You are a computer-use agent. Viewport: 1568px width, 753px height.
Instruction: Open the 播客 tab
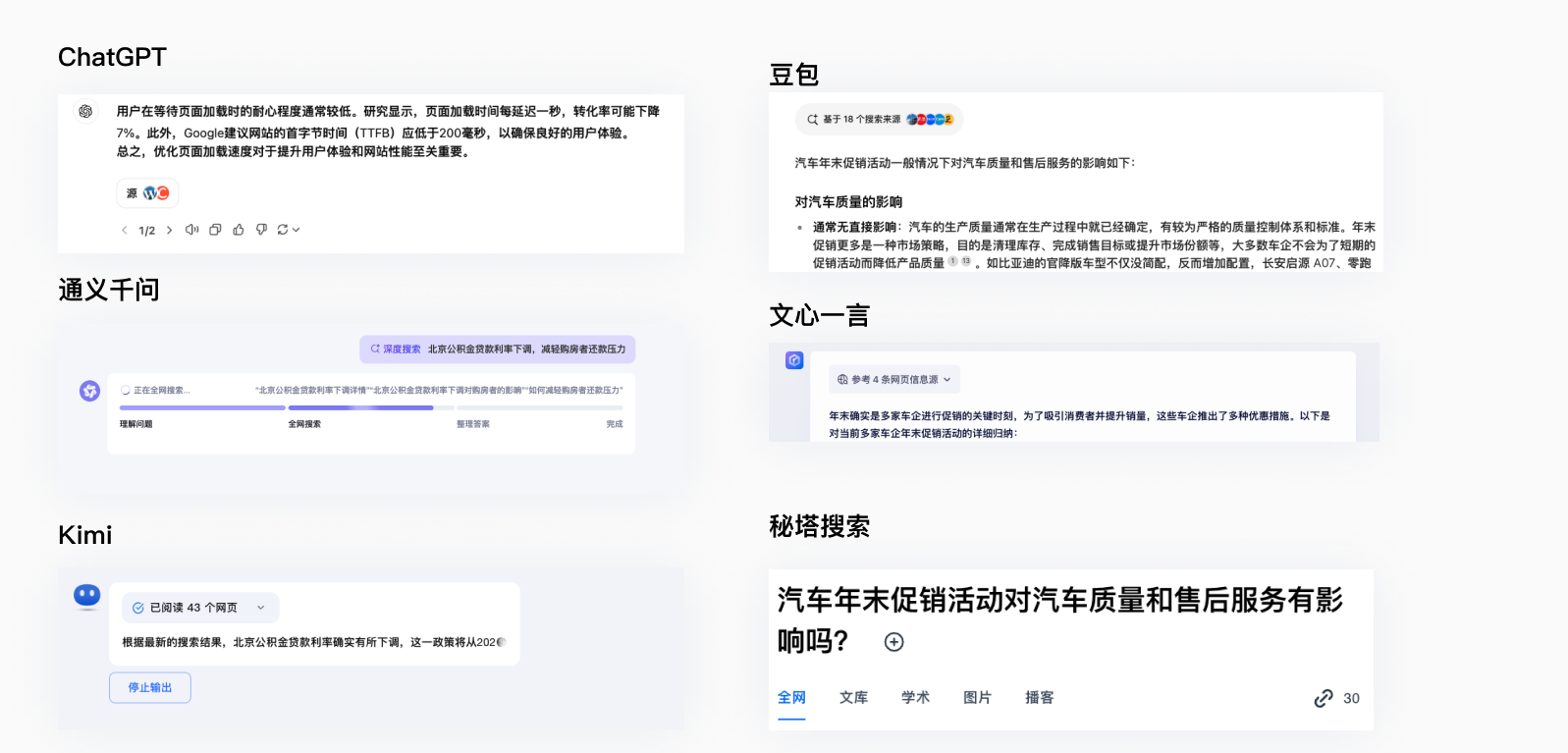pos(1039,697)
